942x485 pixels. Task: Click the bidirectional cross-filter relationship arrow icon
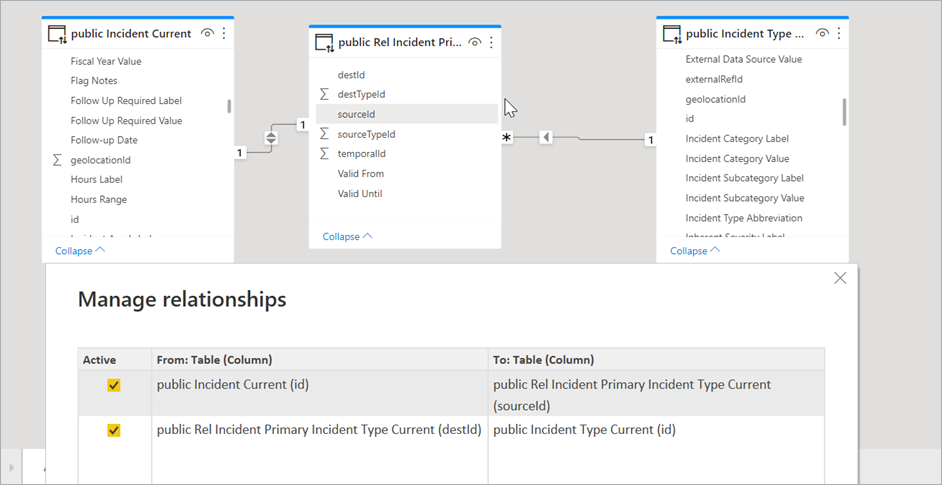coord(271,138)
